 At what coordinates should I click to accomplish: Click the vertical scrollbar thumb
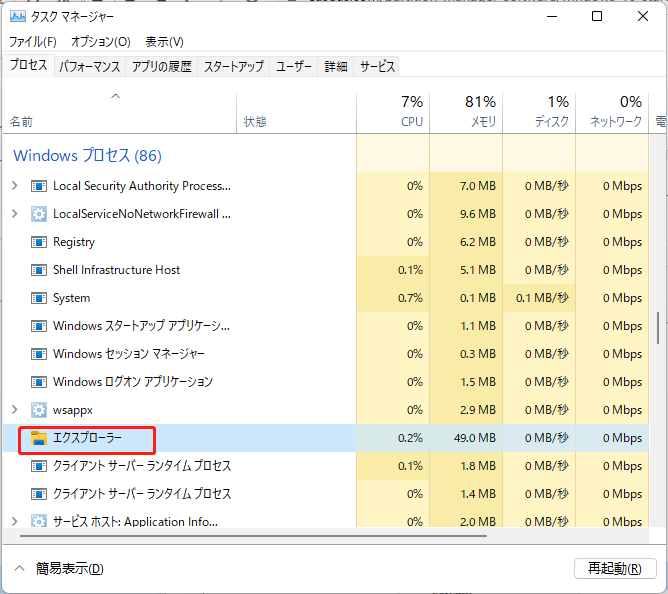click(658, 327)
